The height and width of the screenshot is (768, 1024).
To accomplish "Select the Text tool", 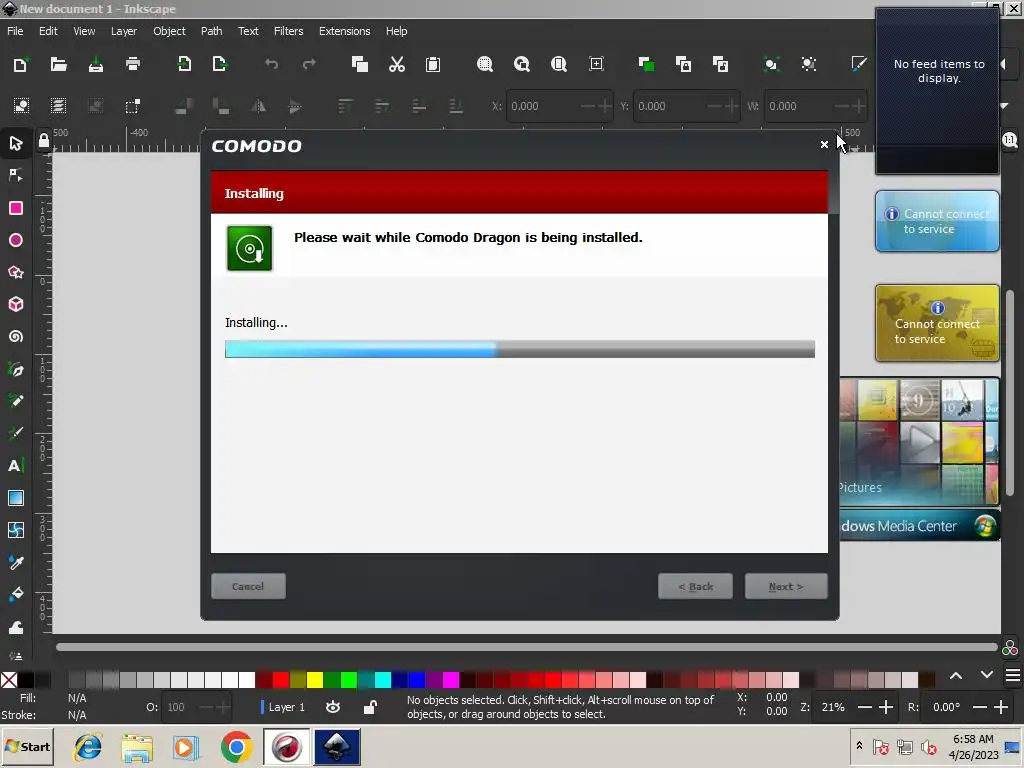I will [x=16, y=466].
